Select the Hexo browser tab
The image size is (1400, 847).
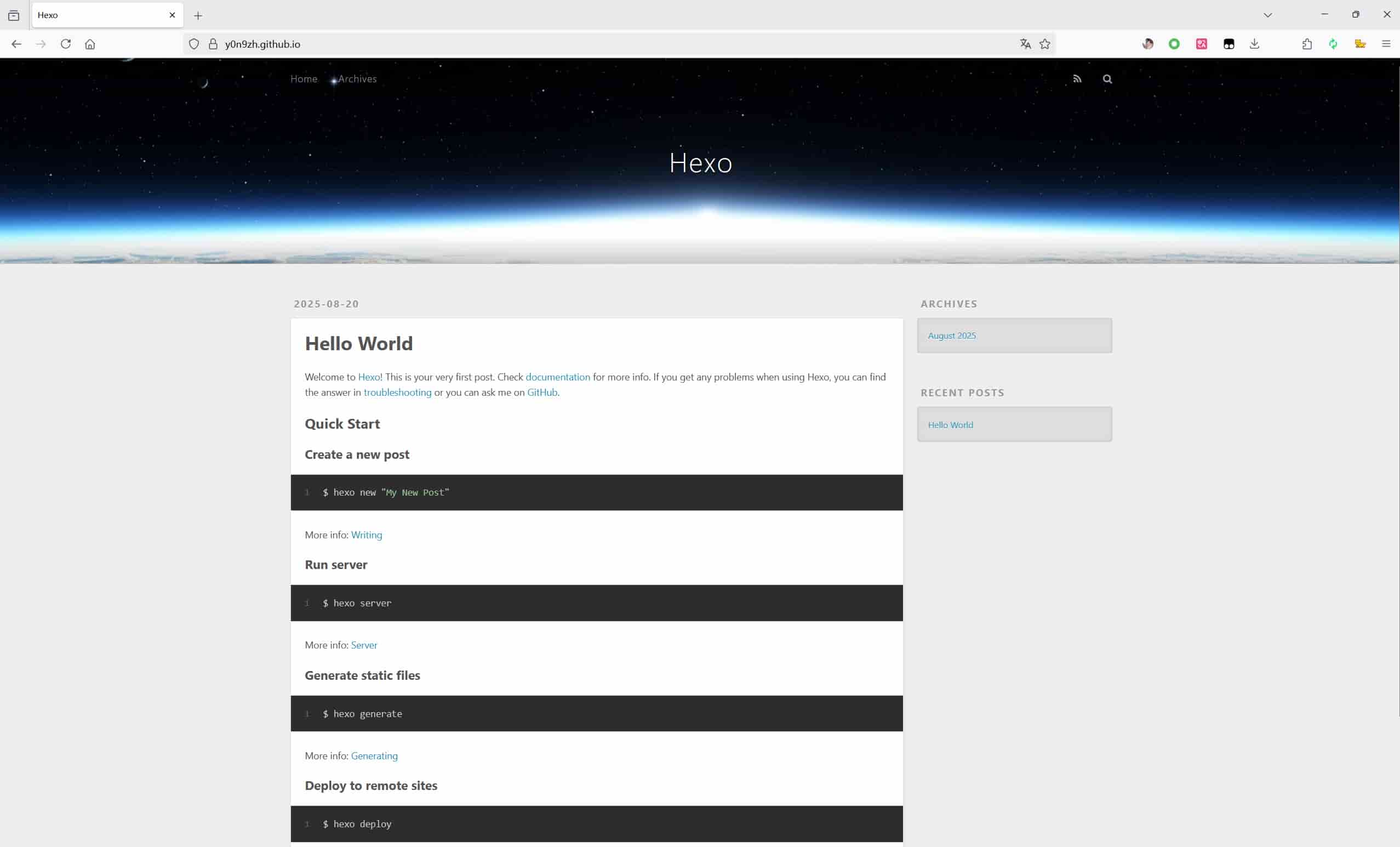(x=107, y=15)
